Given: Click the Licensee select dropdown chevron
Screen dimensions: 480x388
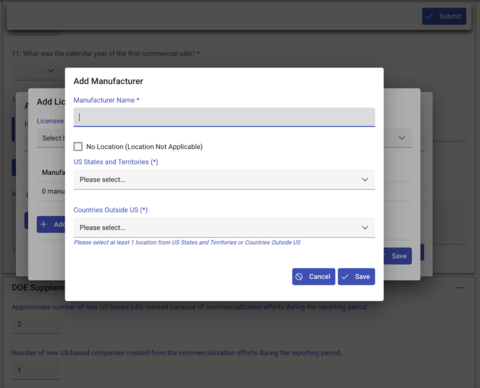Looking at the screenshot, I should tap(402, 138).
